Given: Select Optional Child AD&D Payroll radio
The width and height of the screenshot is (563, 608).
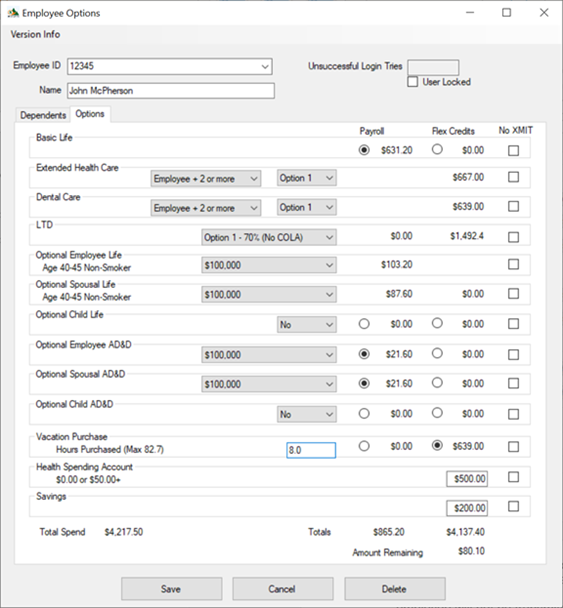Looking at the screenshot, I should pos(364,414).
